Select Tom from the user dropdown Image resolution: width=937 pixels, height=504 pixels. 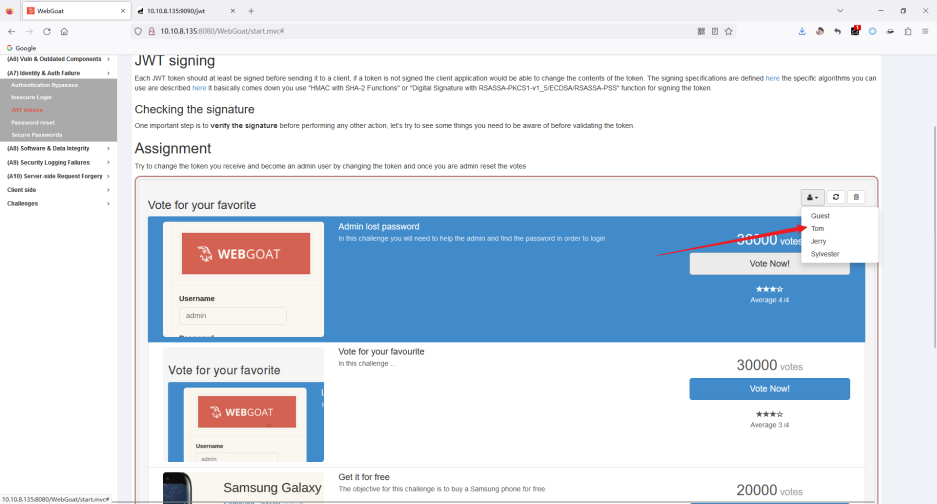coord(817,228)
